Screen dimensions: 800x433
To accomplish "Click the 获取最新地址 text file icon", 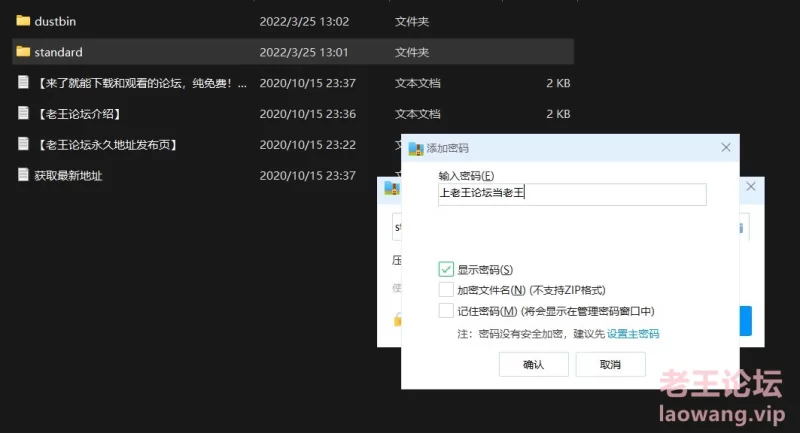I will (x=23, y=175).
